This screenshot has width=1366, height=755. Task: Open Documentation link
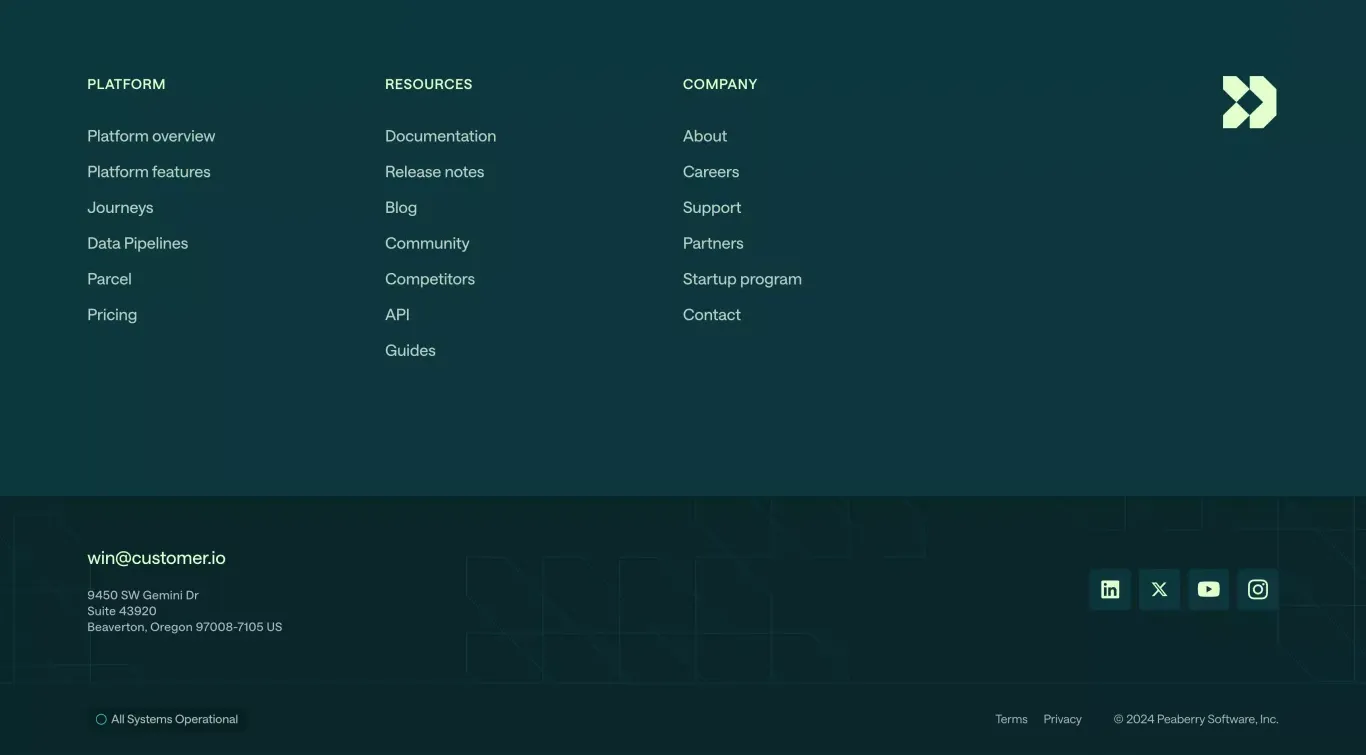(440, 136)
